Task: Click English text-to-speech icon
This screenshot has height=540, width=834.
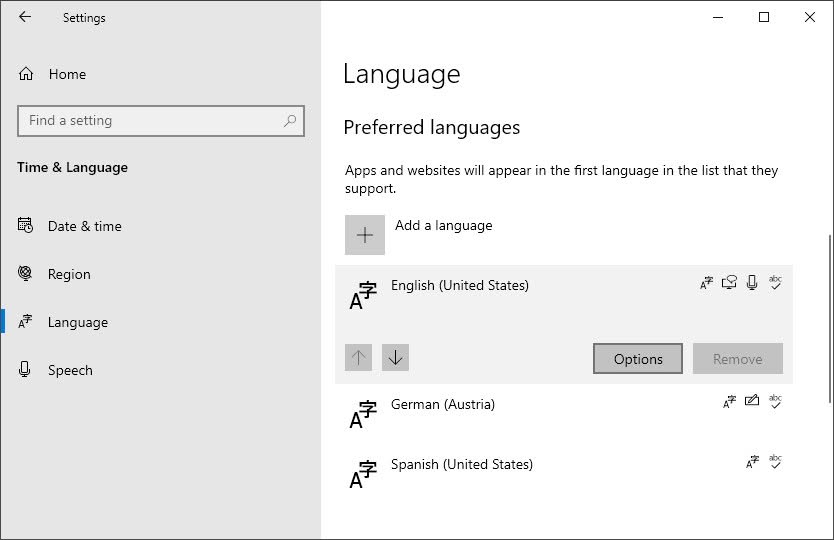Action: click(729, 283)
